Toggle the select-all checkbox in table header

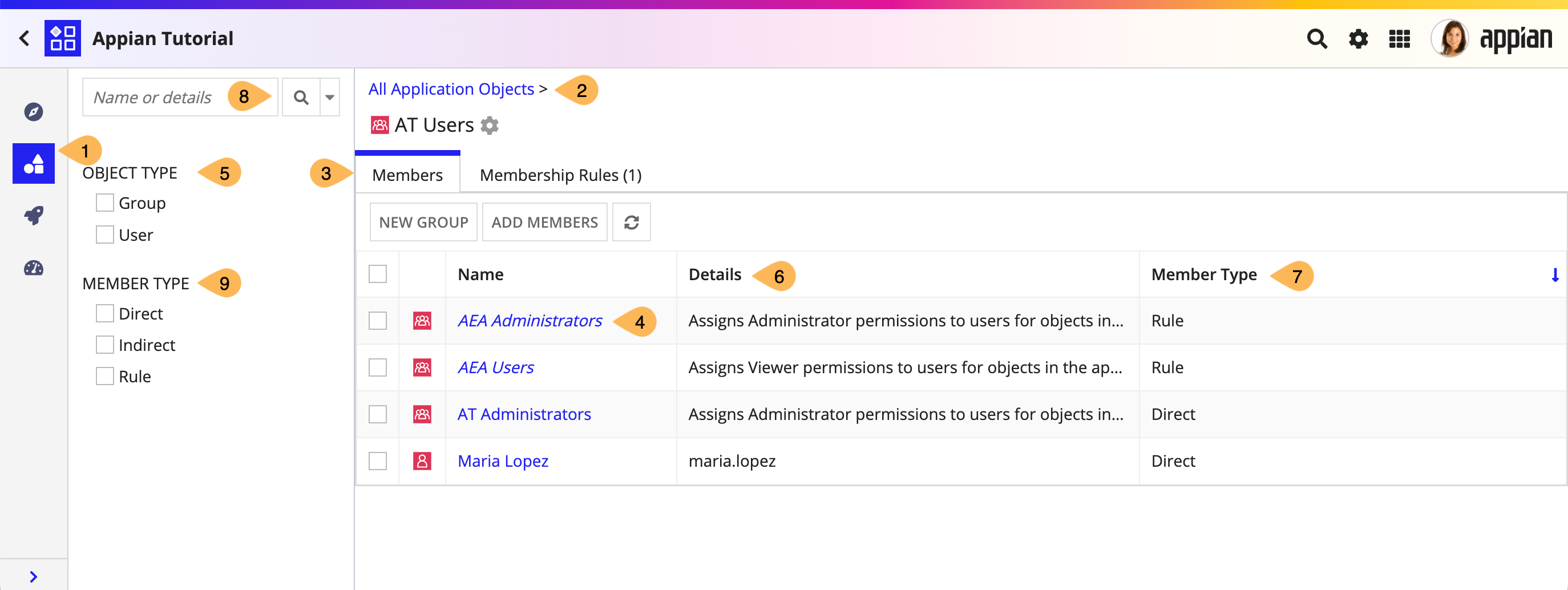click(x=377, y=274)
